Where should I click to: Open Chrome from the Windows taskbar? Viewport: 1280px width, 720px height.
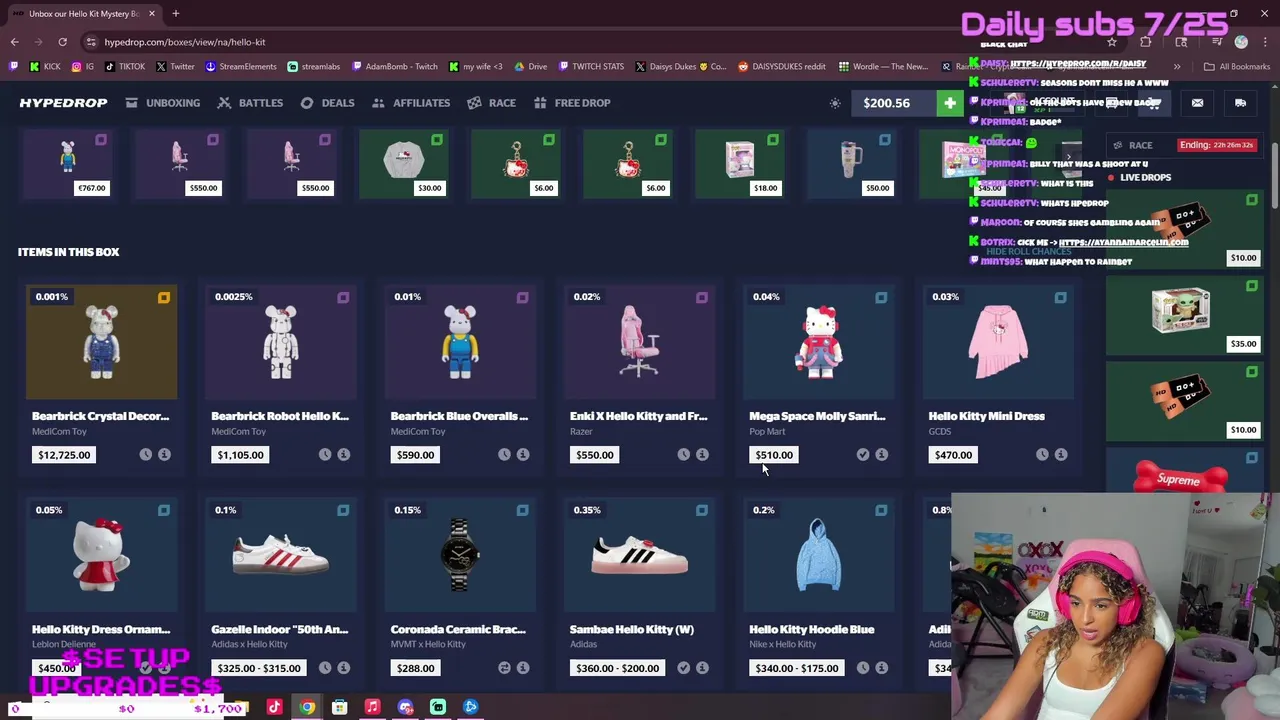pyautogui.click(x=307, y=707)
